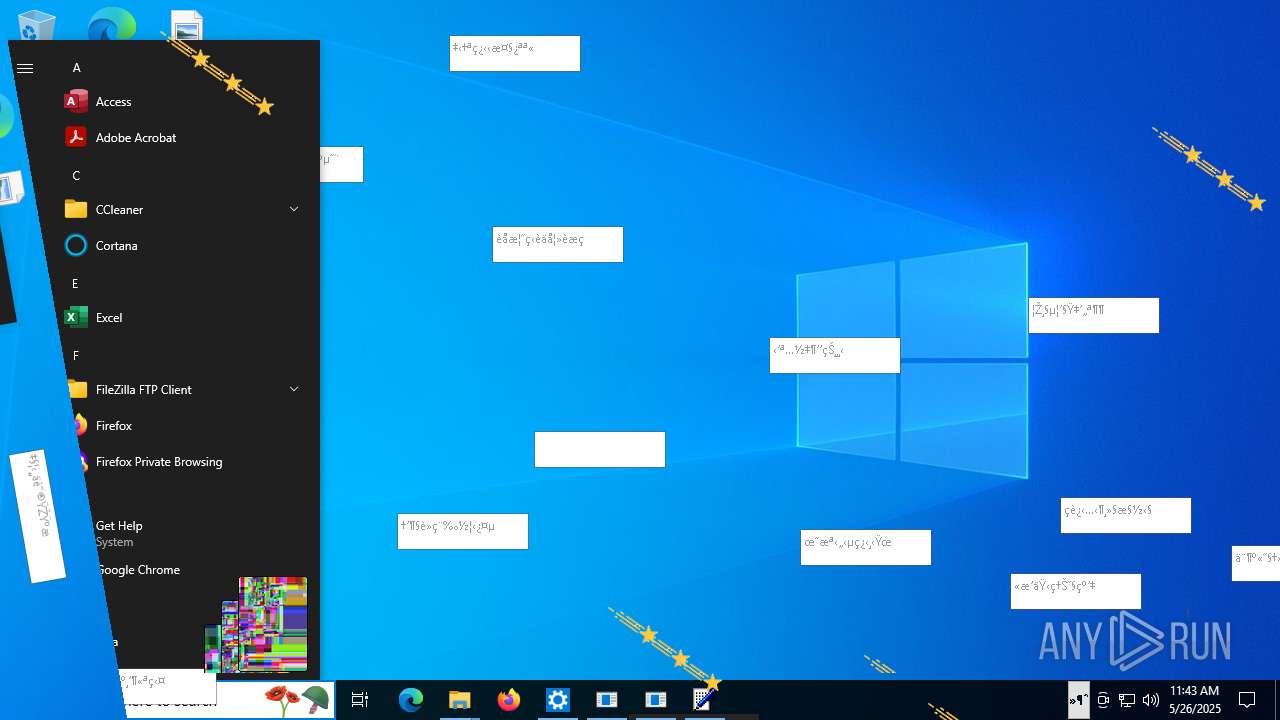
Task: Open Task View on the taskbar
Action: click(360, 700)
